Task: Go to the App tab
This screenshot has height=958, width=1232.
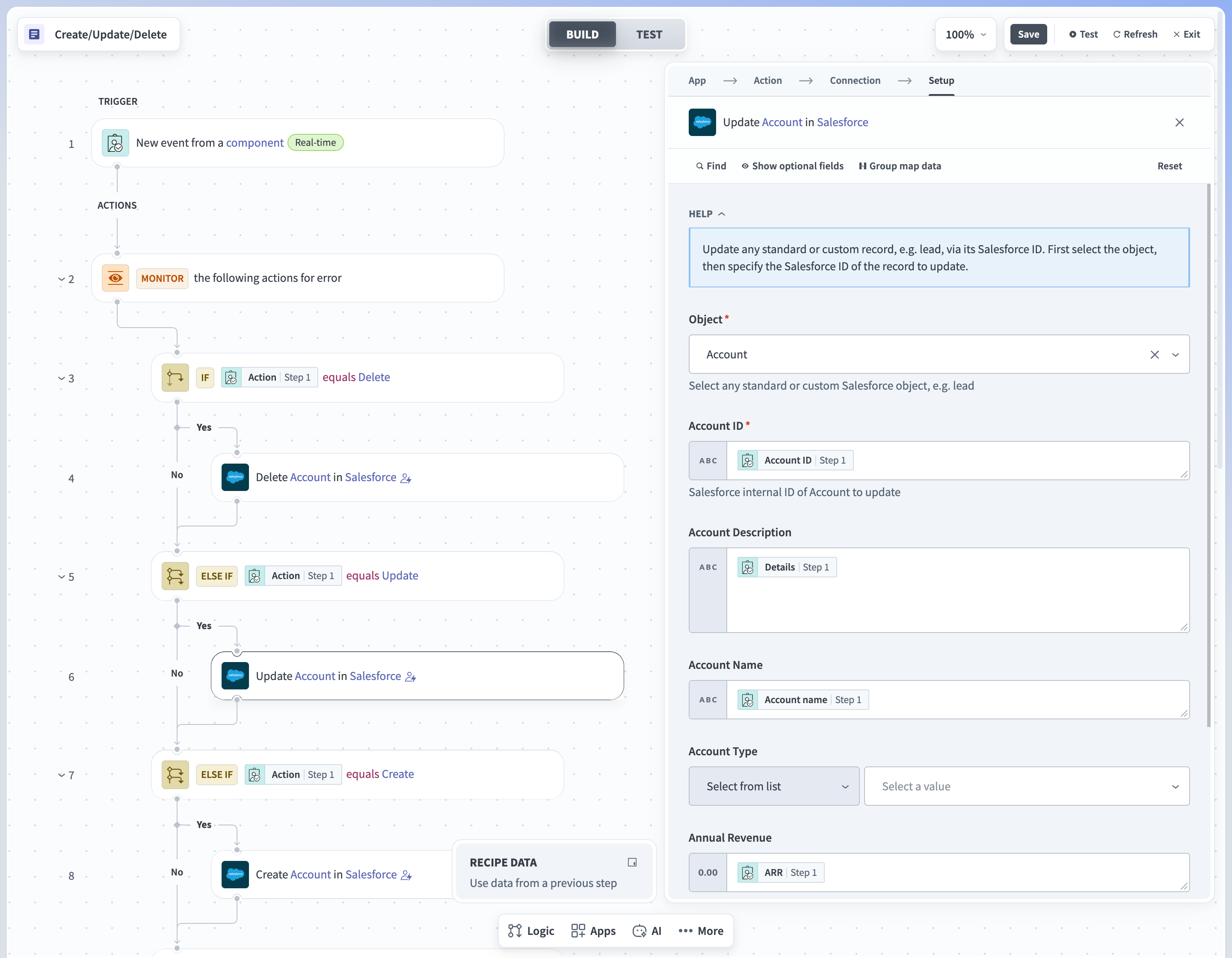Action: click(697, 81)
